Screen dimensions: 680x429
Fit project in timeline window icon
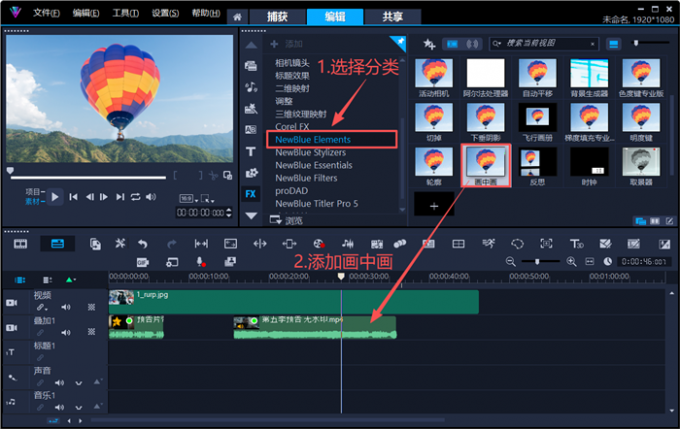589,261
